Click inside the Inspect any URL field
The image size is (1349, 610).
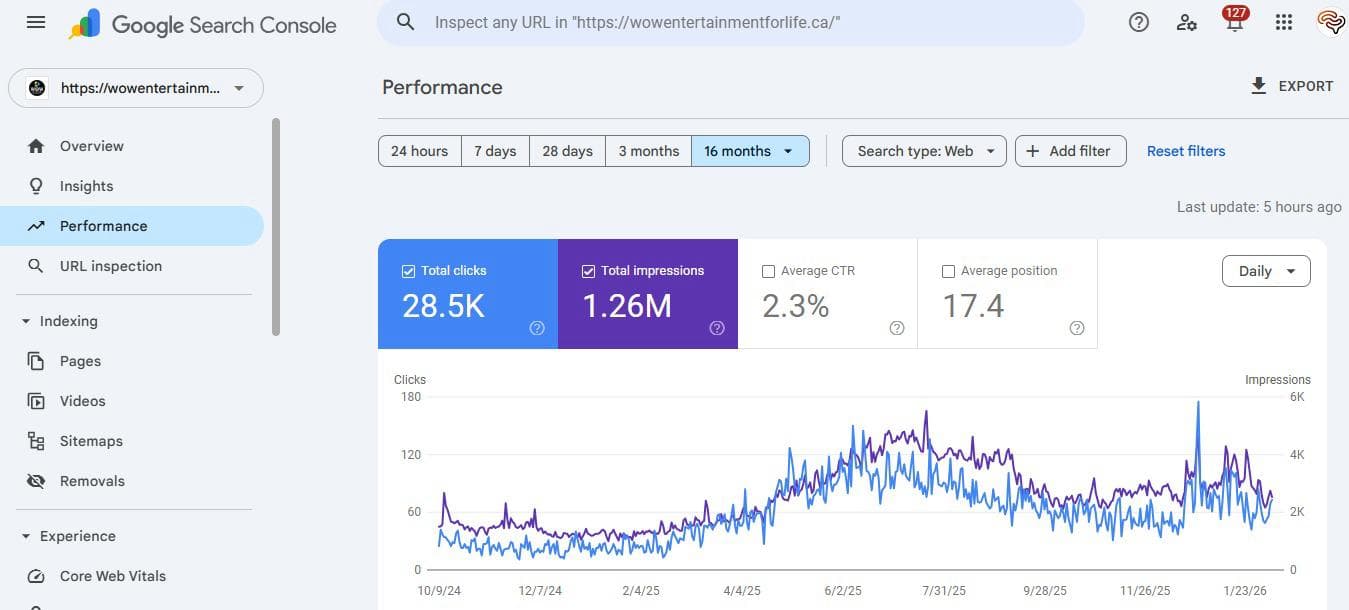click(700, 21)
